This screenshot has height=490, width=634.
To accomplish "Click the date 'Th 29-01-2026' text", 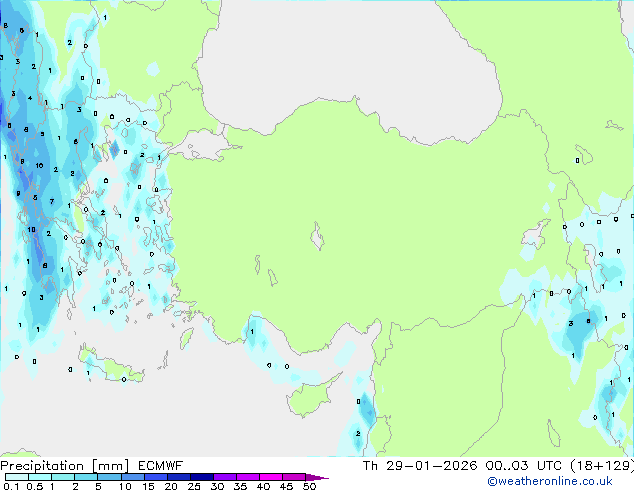I will pos(420,466).
